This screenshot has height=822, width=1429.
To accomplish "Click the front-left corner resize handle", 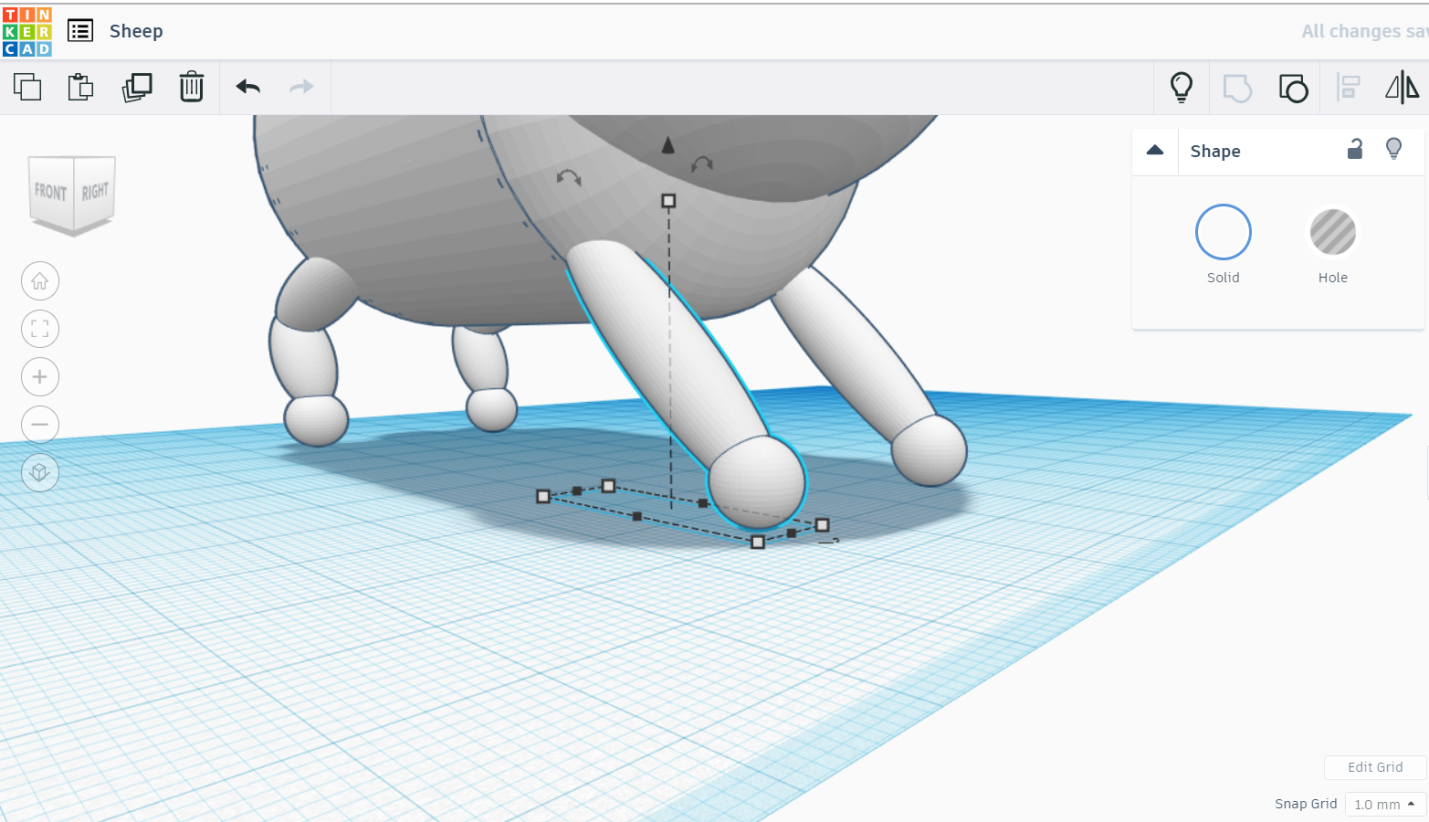I will point(543,496).
